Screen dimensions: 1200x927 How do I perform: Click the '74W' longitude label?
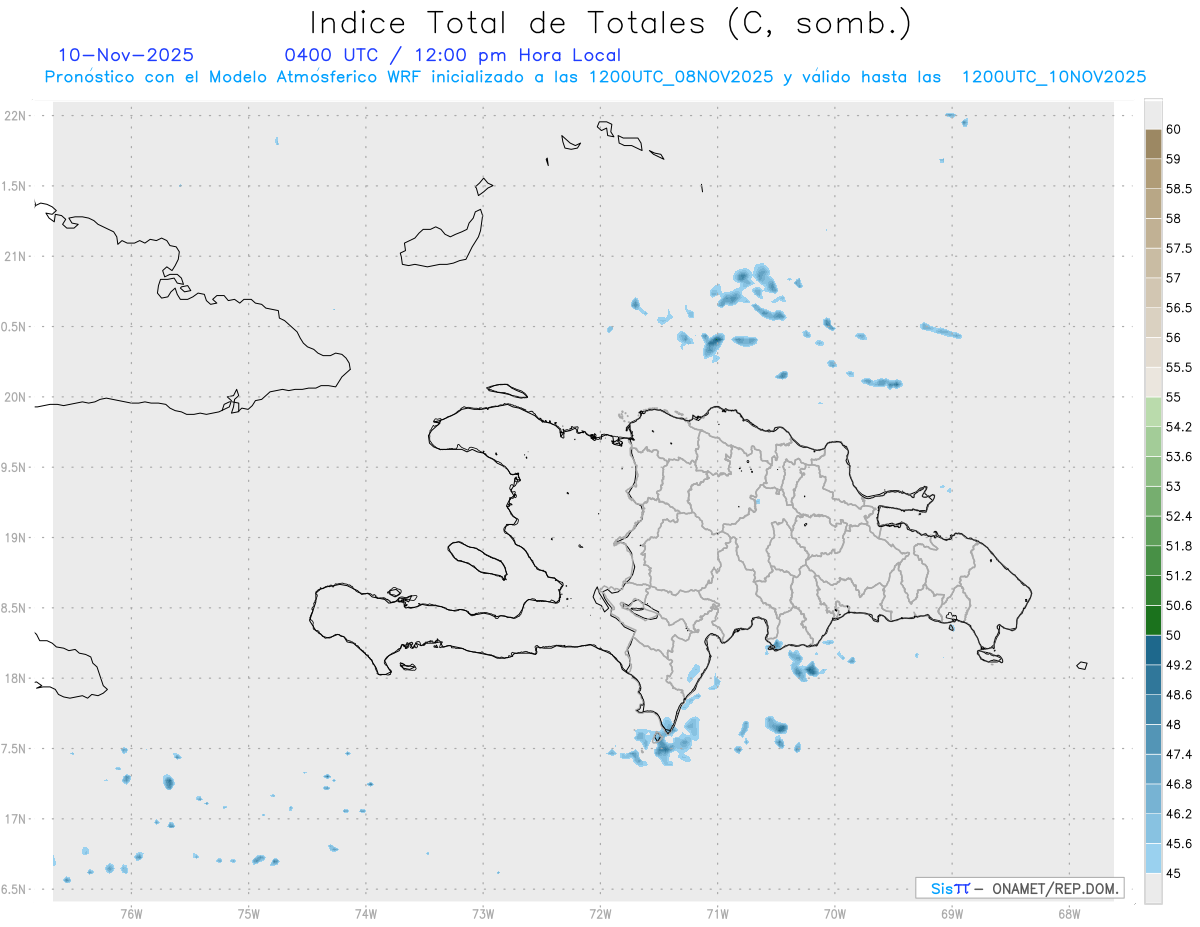[366, 913]
